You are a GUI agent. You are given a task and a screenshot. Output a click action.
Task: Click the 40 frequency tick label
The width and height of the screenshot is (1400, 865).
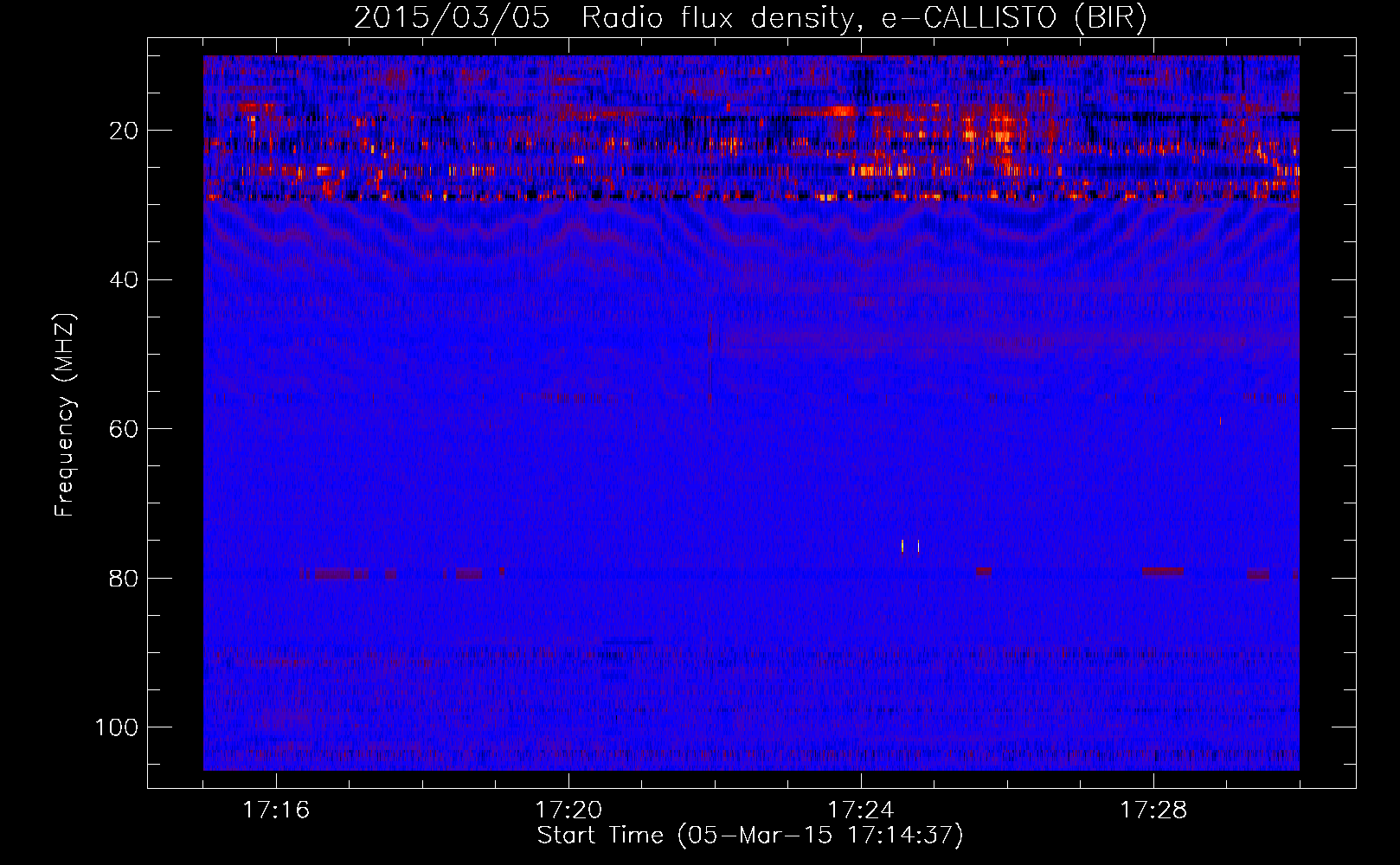coord(125,280)
